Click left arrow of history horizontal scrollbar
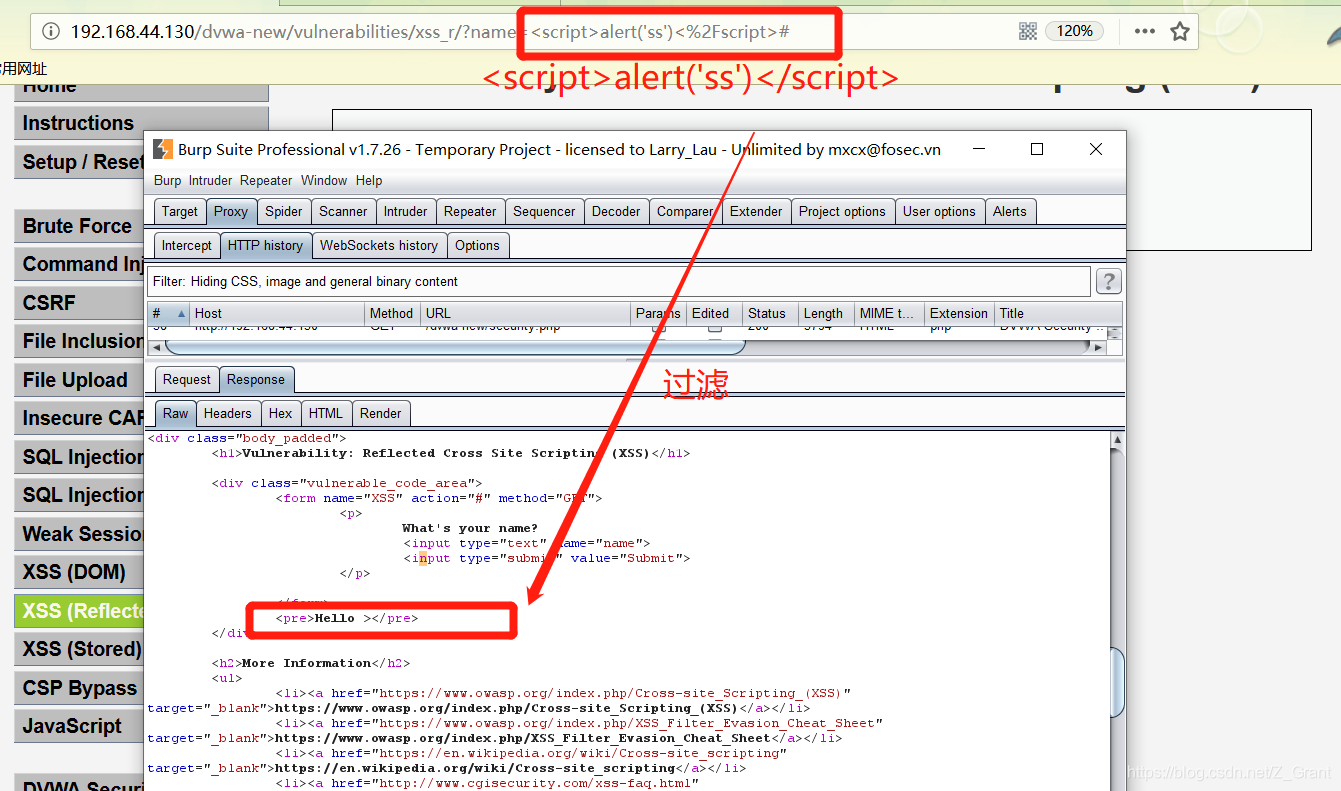Screen dimensions: 1341x791 pyautogui.click(x=155, y=347)
